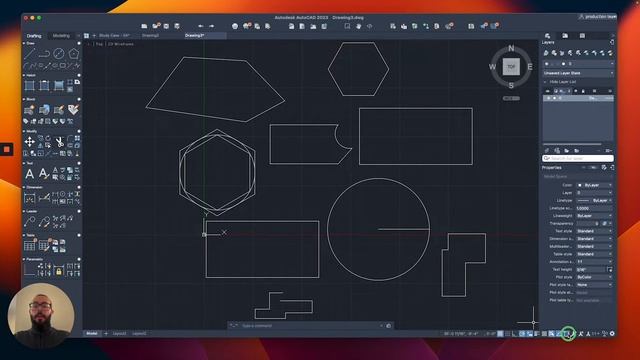The image size is (640, 360).
Task: Toggle the pin dot on Draw panel header
Action: 79,43
